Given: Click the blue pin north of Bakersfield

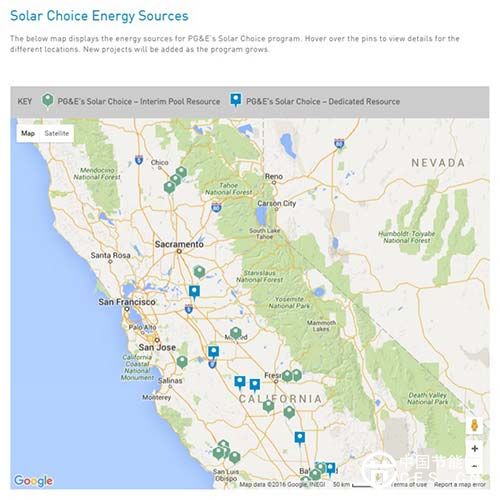Looking at the screenshot, I should point(300,439).
